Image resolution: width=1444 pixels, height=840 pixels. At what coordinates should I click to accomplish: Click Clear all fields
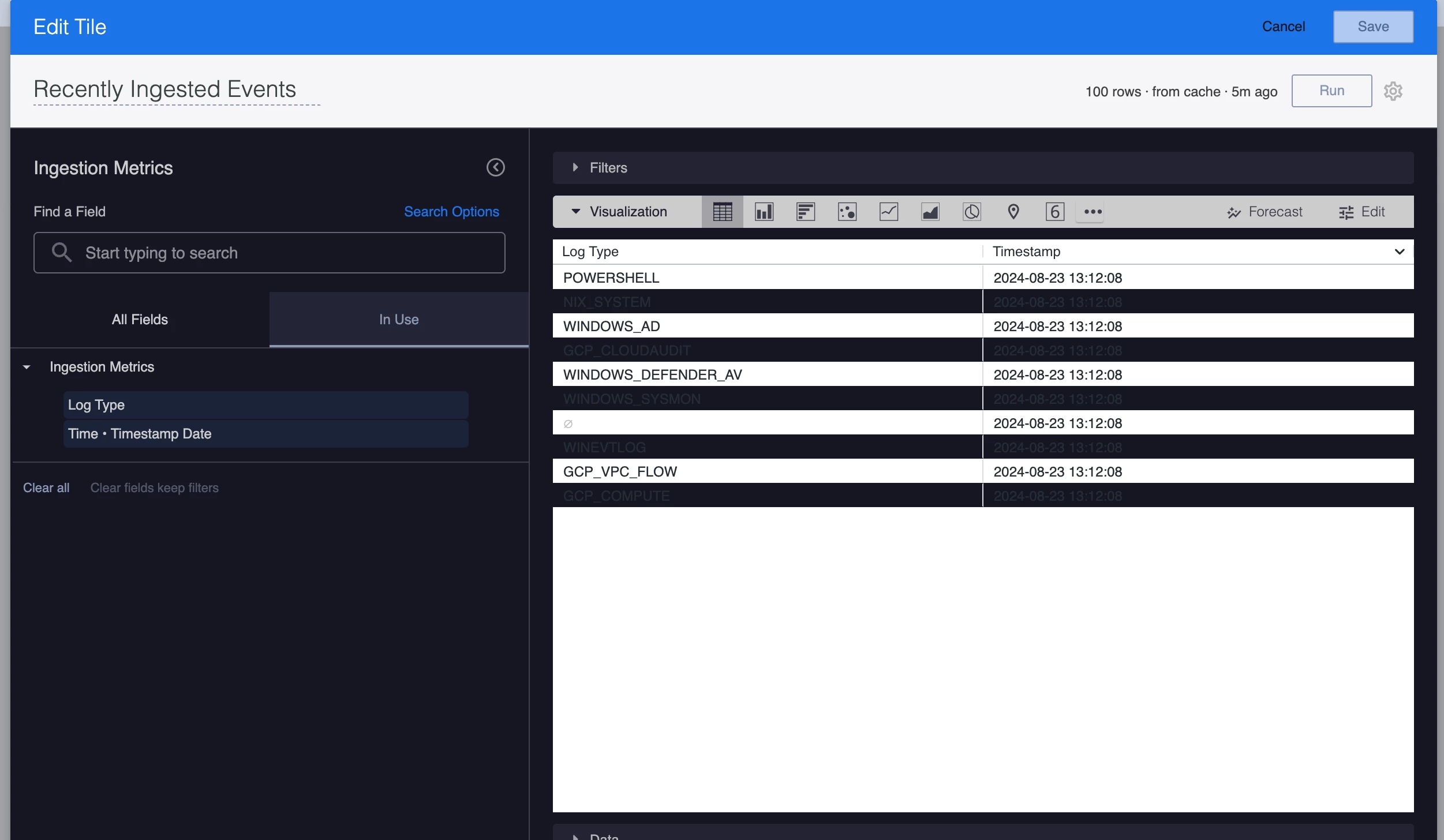coord(46,487)
